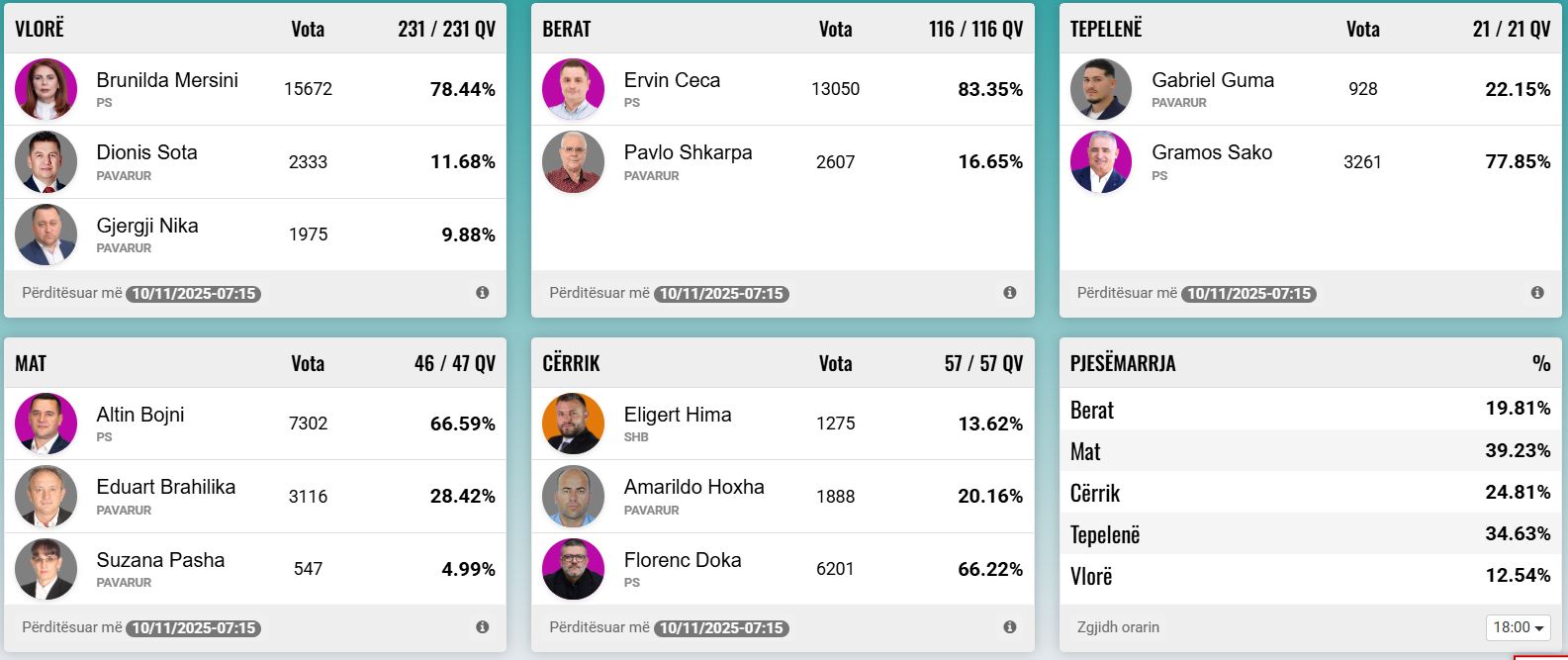Click the Tepelenë card header title
This screenshot has height=660, width=1568.
click(x=1106, y=29)
